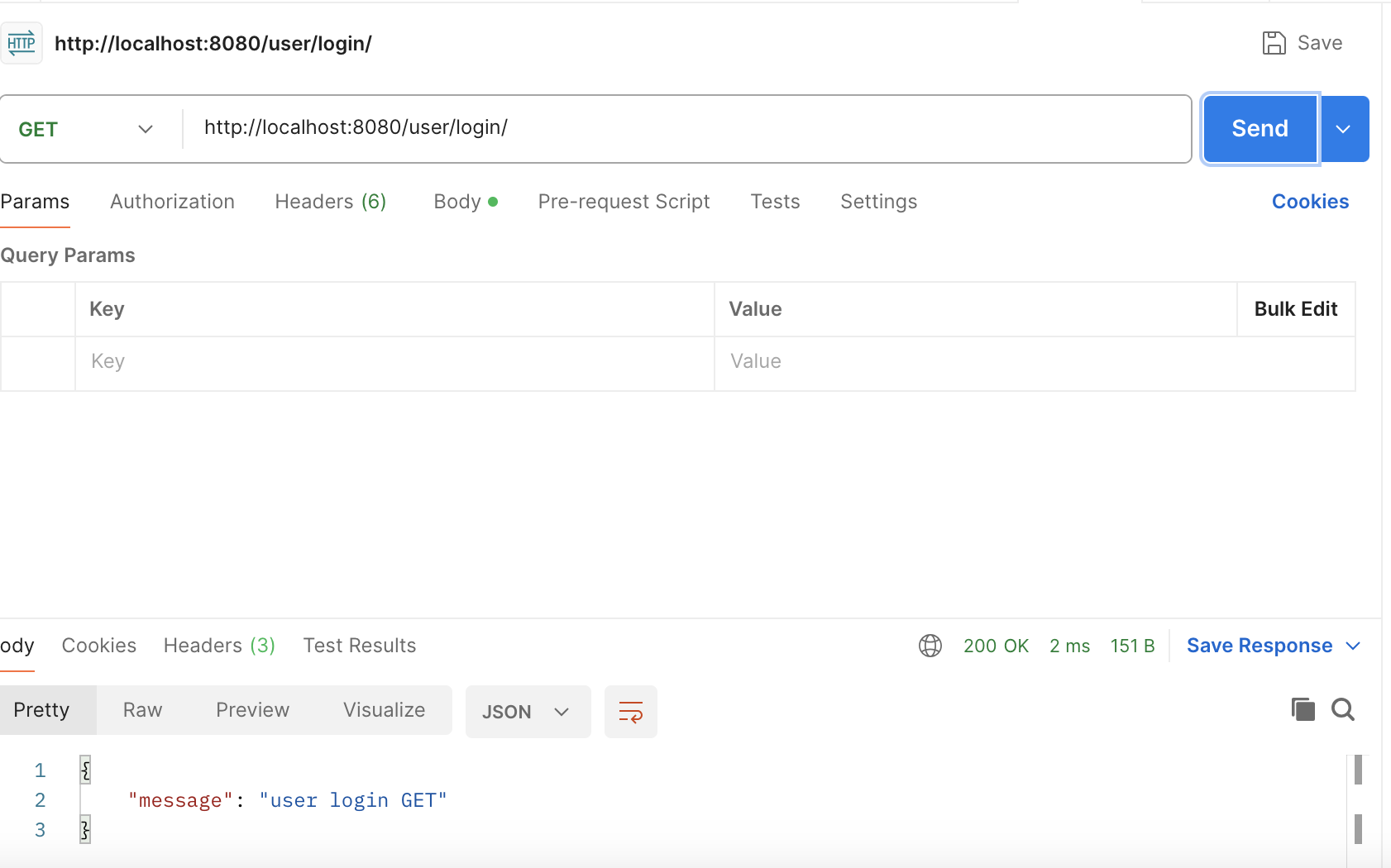Select the Raw view
1391x868 pixels.
coord(142,710)
